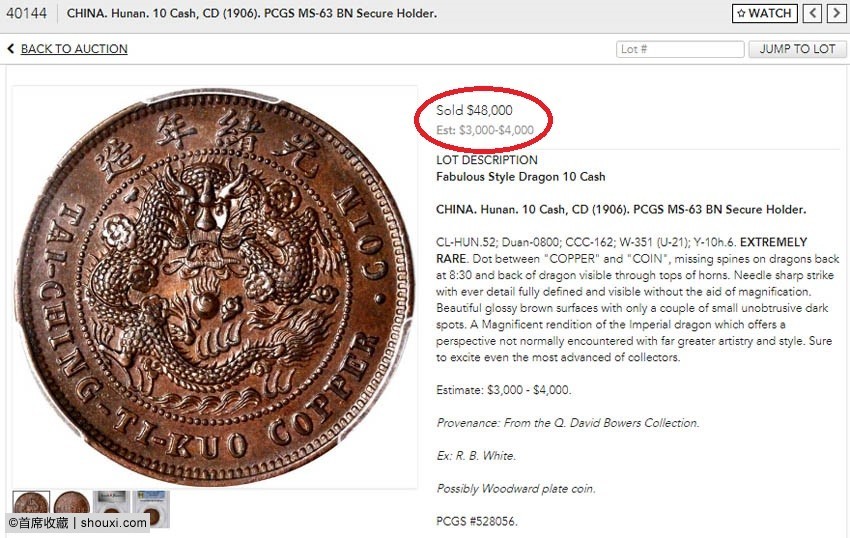This screenshot has width=850, height=538.
Task: Add this lot to your watch list
Action: 764,14
